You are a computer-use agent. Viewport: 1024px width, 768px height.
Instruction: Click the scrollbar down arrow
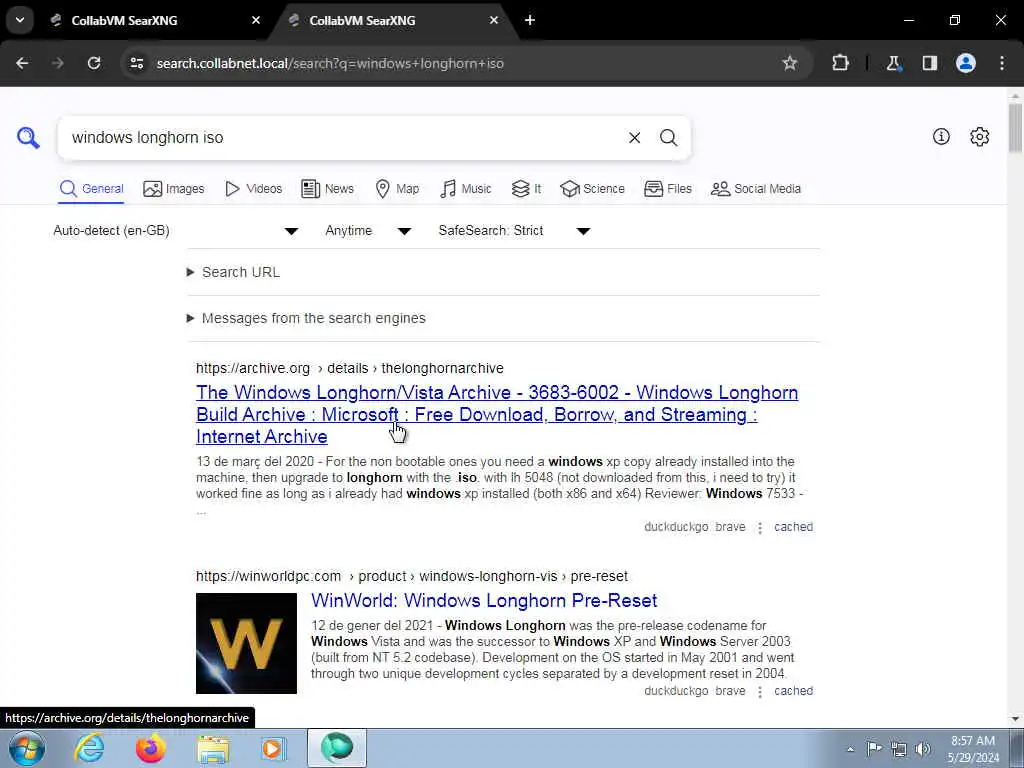1015,718
